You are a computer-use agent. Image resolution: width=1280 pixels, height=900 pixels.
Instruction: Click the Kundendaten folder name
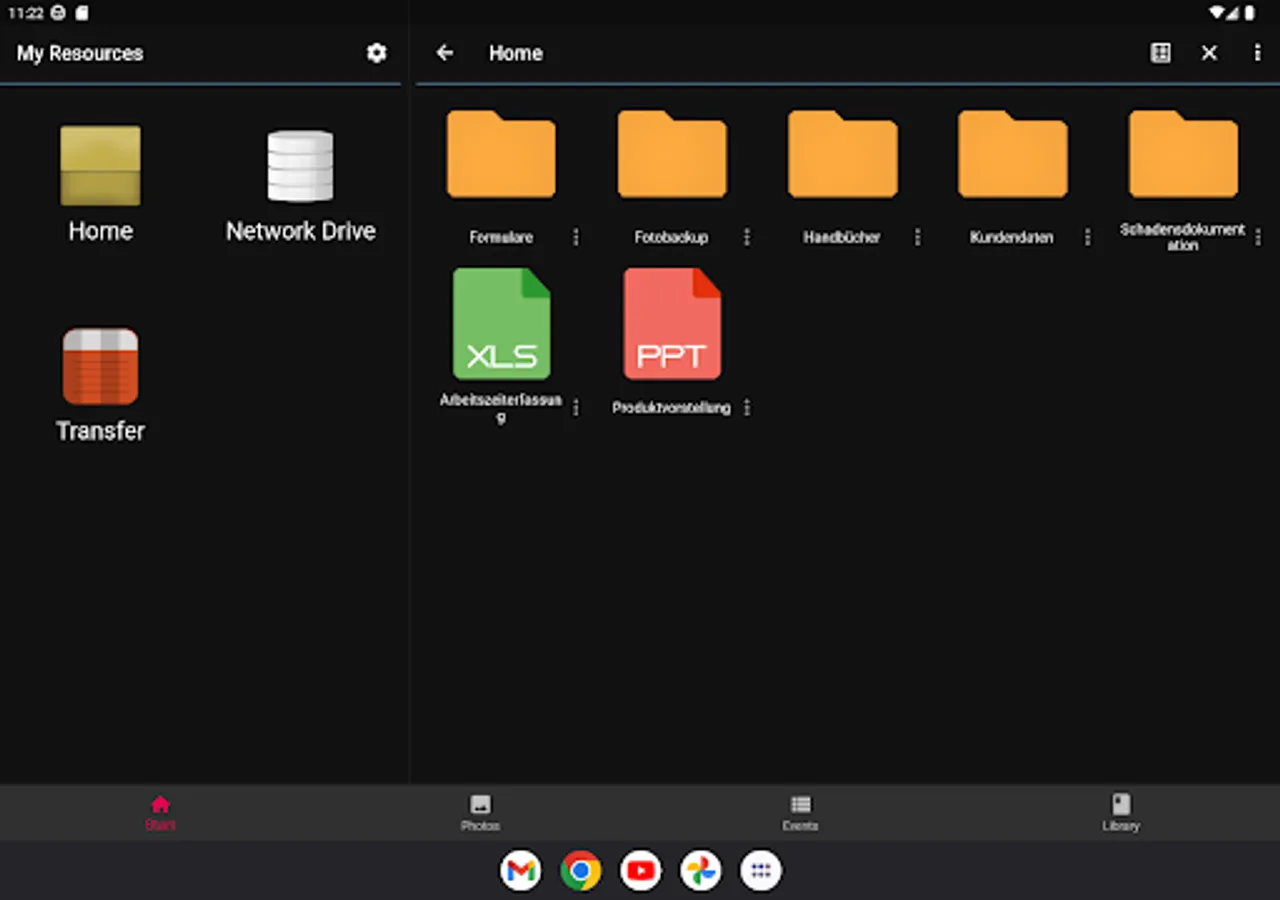[1012, 238]
